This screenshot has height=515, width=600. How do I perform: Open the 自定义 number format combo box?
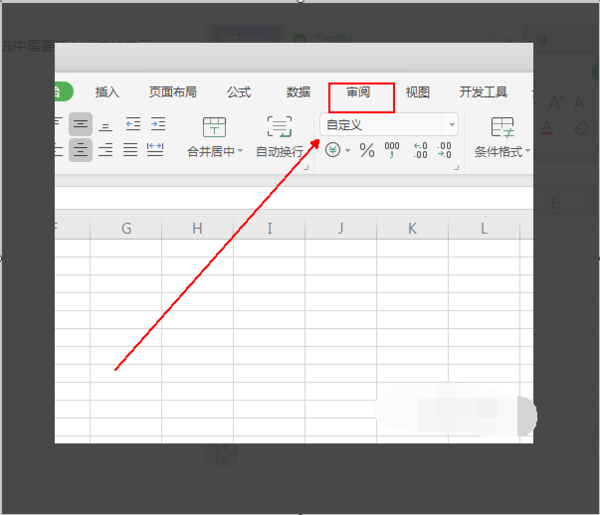pos(389,125)
